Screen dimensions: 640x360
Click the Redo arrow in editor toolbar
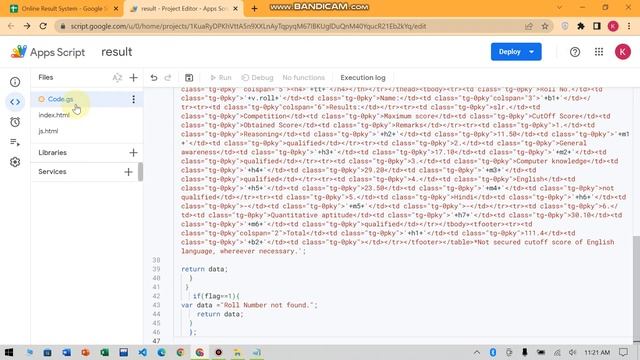tap(168, 78)
